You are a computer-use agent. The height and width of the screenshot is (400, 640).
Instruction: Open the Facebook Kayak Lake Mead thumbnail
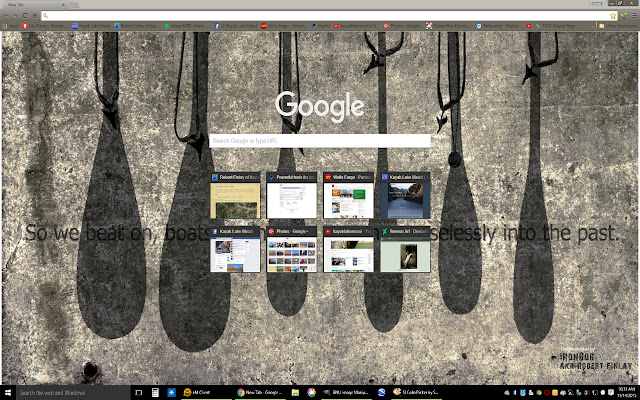point(235,249)
